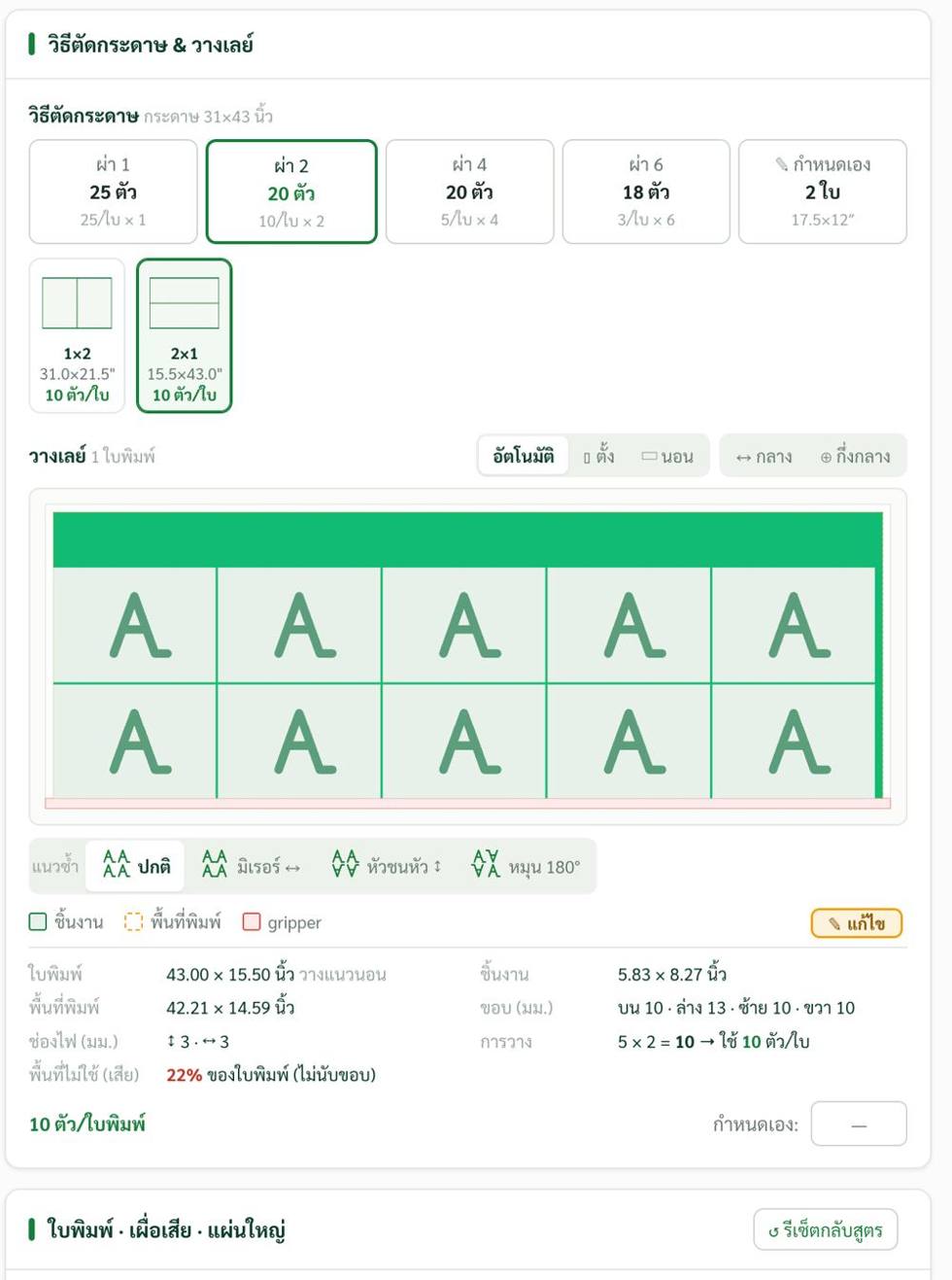Select the ผ่า 6 cutting option
Image resolution: width=952 pixels, height=1280 pixels.
tap(646, 191)
